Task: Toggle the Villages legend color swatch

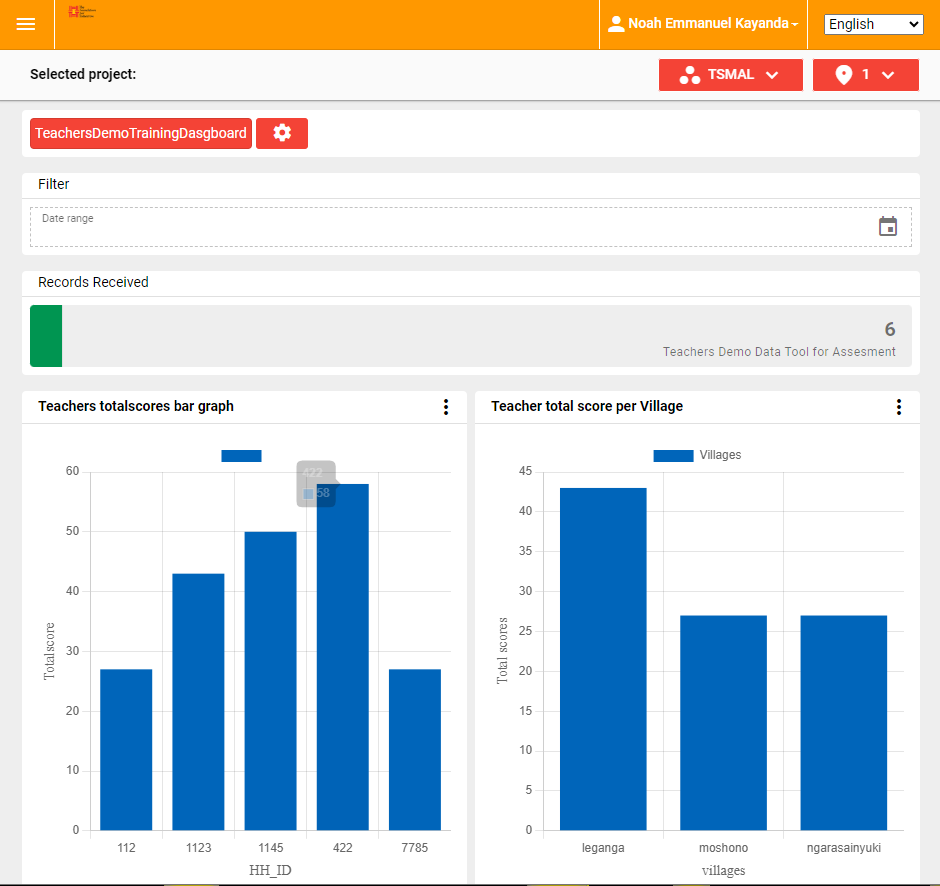Action: pyautogui.click(x=673, y=456)
